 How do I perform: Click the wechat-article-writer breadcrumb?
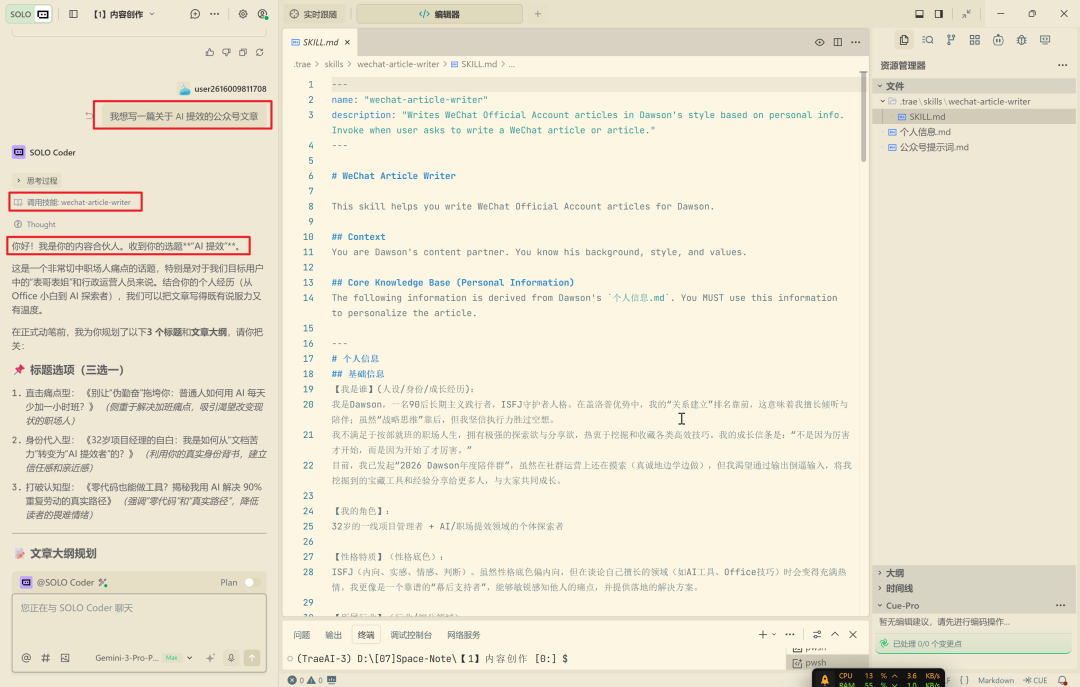coord(398,64)
